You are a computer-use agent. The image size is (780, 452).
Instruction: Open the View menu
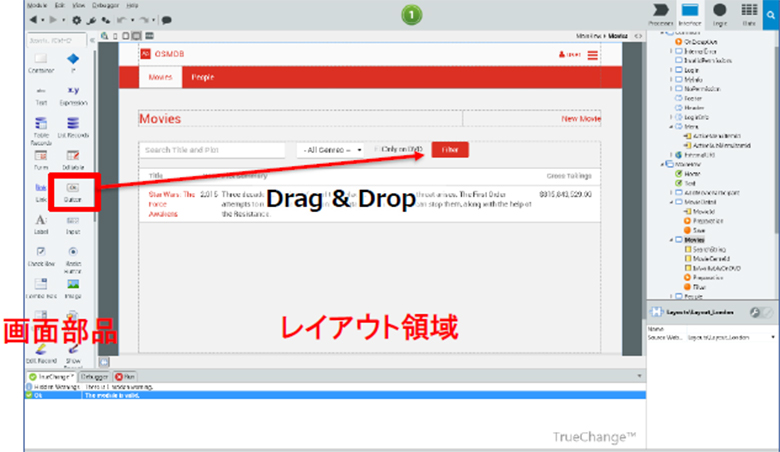[x=79, y=5]
